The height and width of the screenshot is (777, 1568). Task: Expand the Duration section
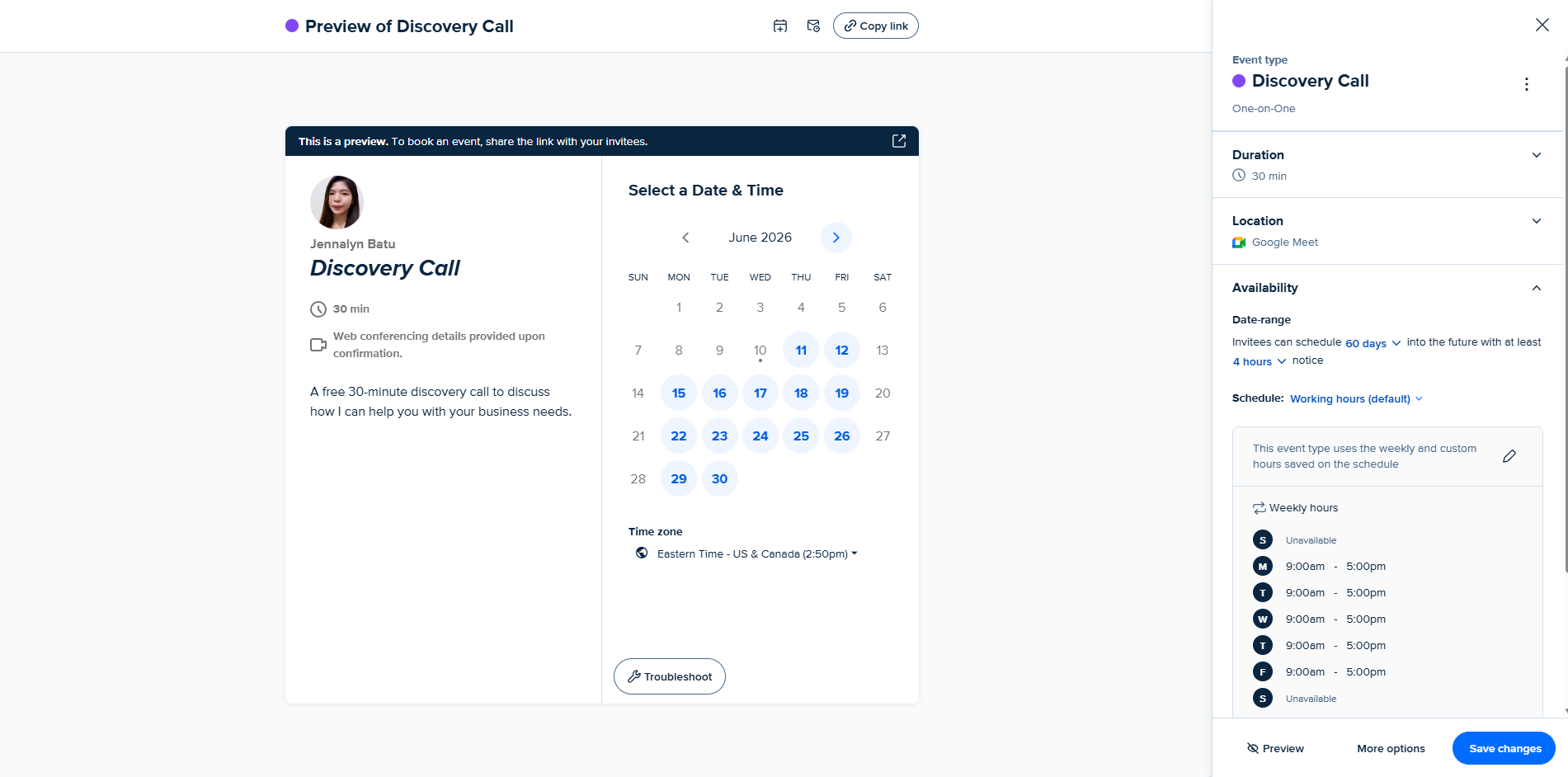pyautogui.click(x=1537, y=155)
